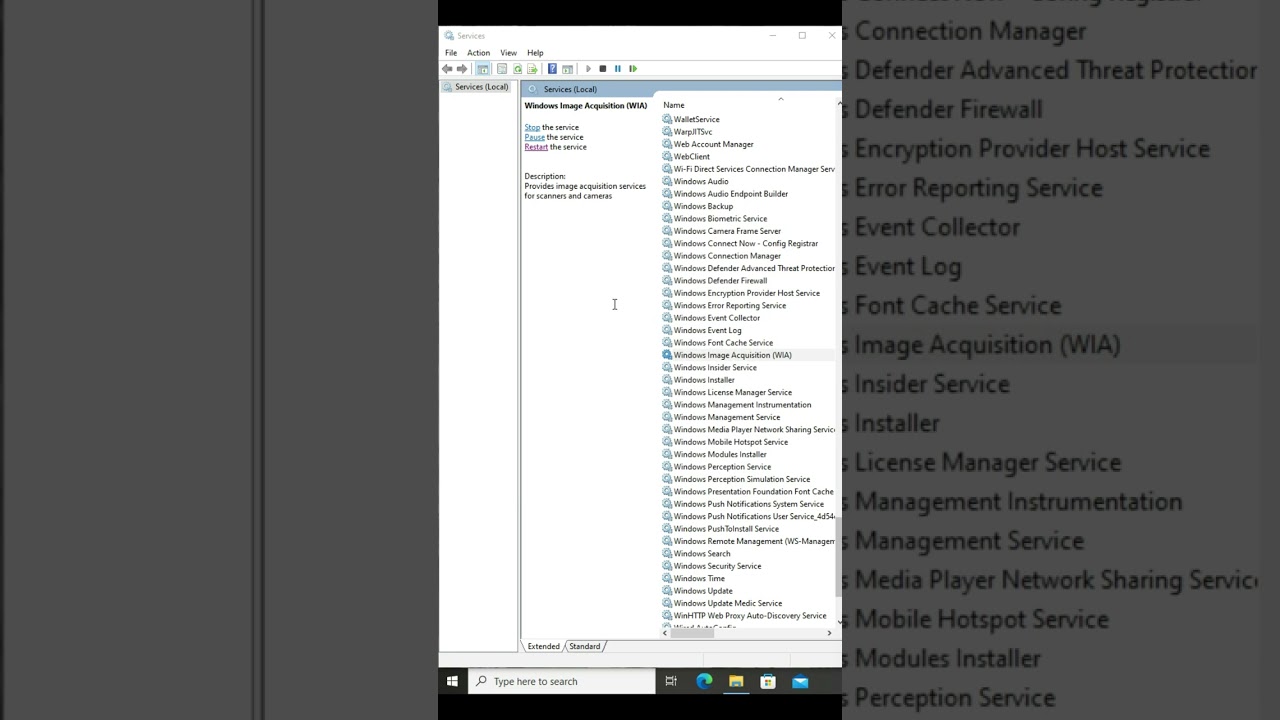The image size is (1280, 720).
Task: Switch to the Standard tab
Action: tap(585, 646)
